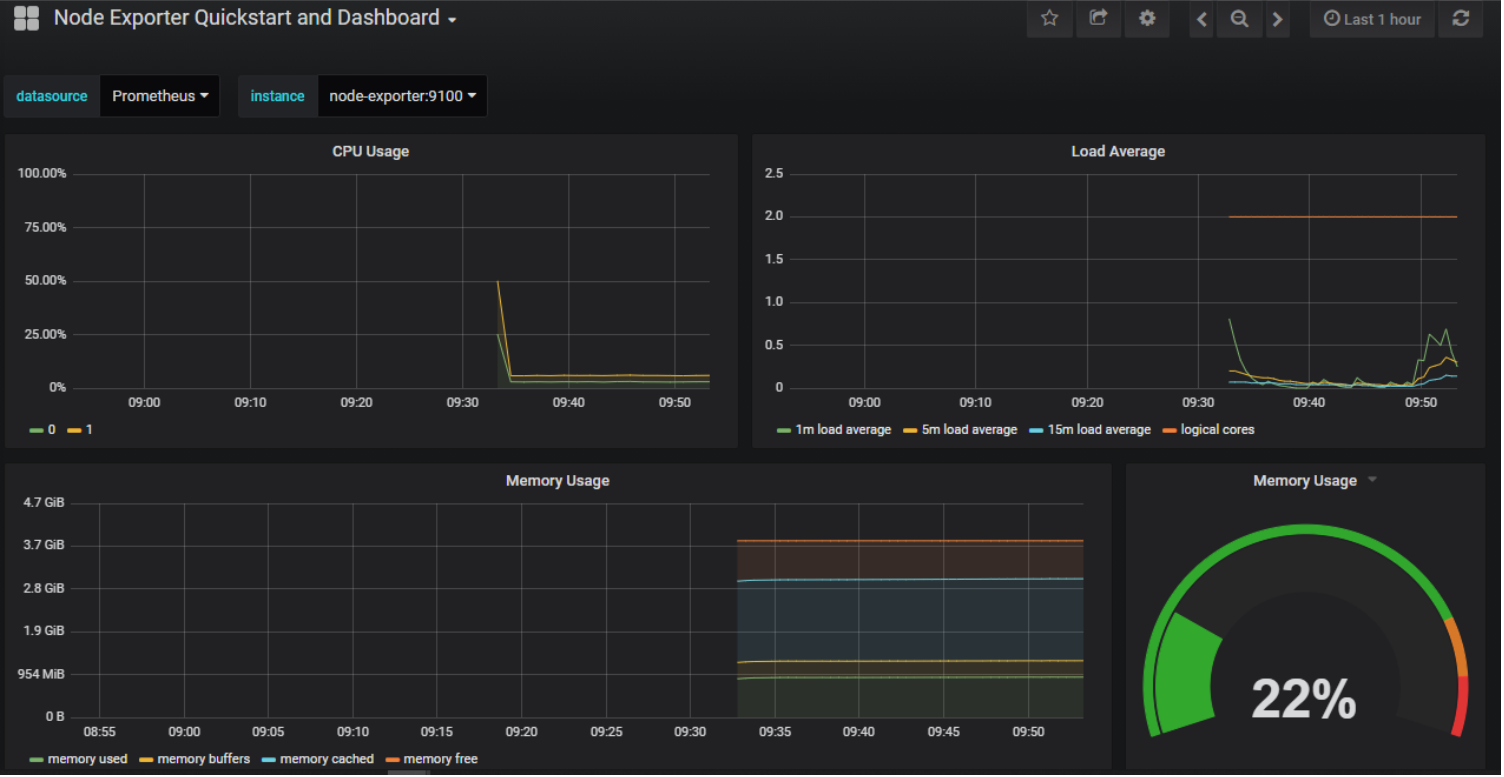Screen dimensions: 1504x777
Task: Open the Grafana dashboards grid icon
Action: coord(26,18)
